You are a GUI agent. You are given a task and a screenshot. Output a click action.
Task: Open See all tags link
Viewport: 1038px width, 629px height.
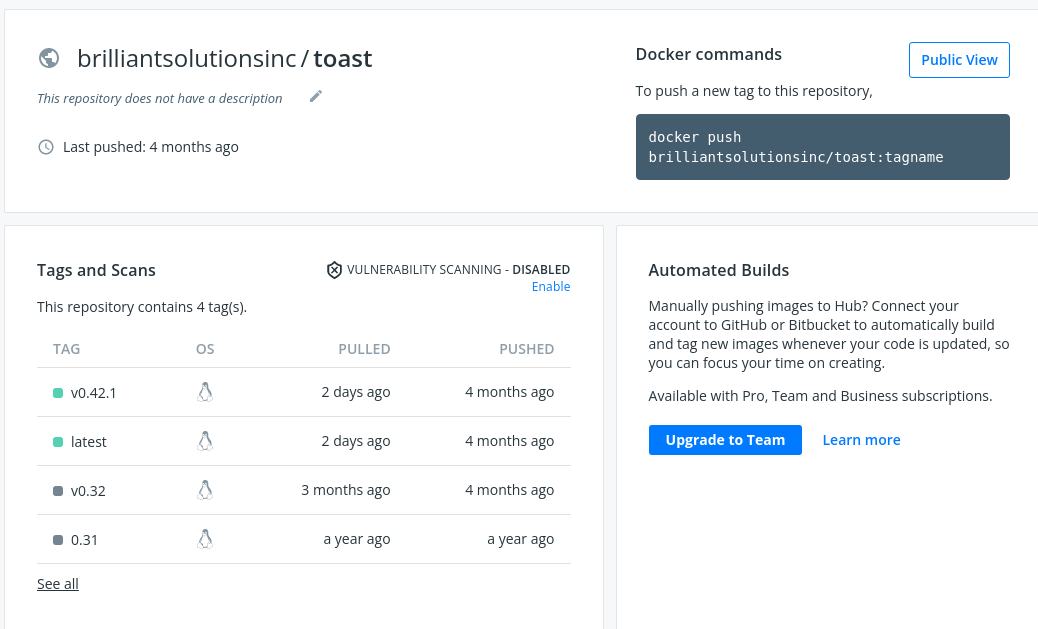tap(58, 584)
